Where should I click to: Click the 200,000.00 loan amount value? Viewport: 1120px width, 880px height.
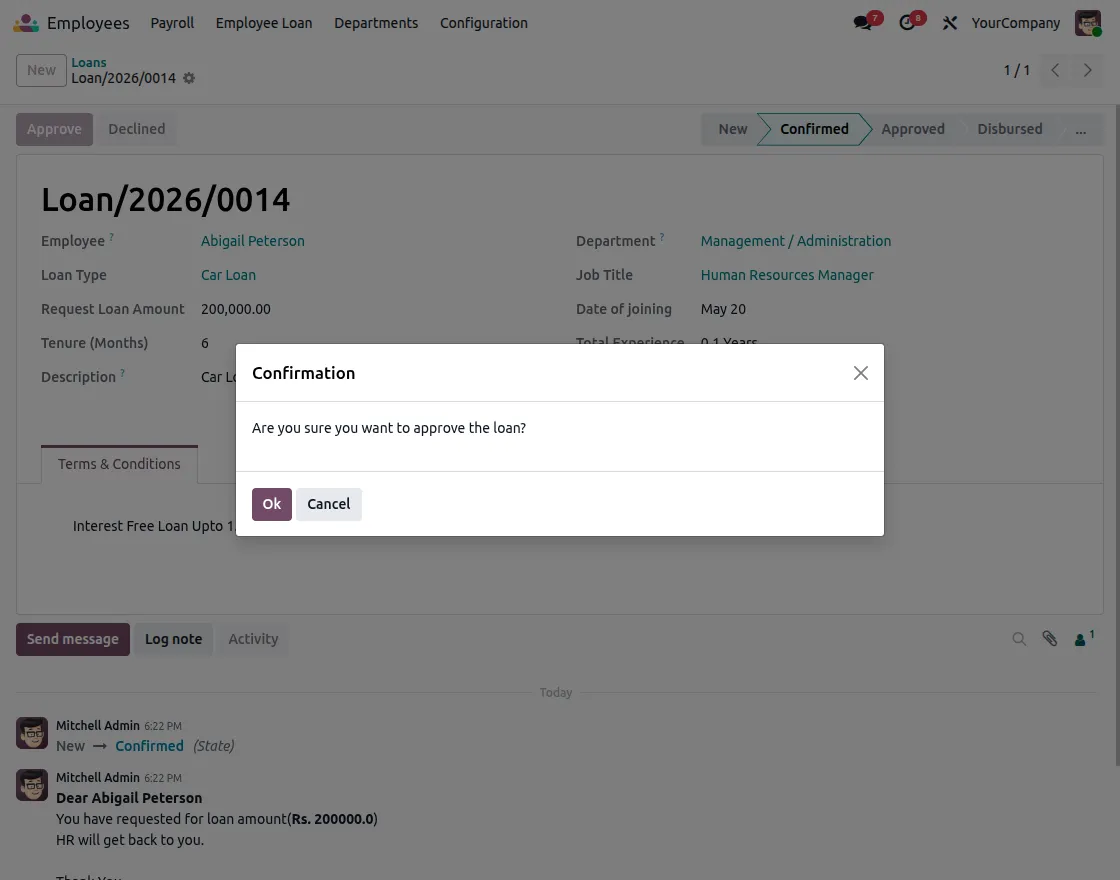[236, 309]
